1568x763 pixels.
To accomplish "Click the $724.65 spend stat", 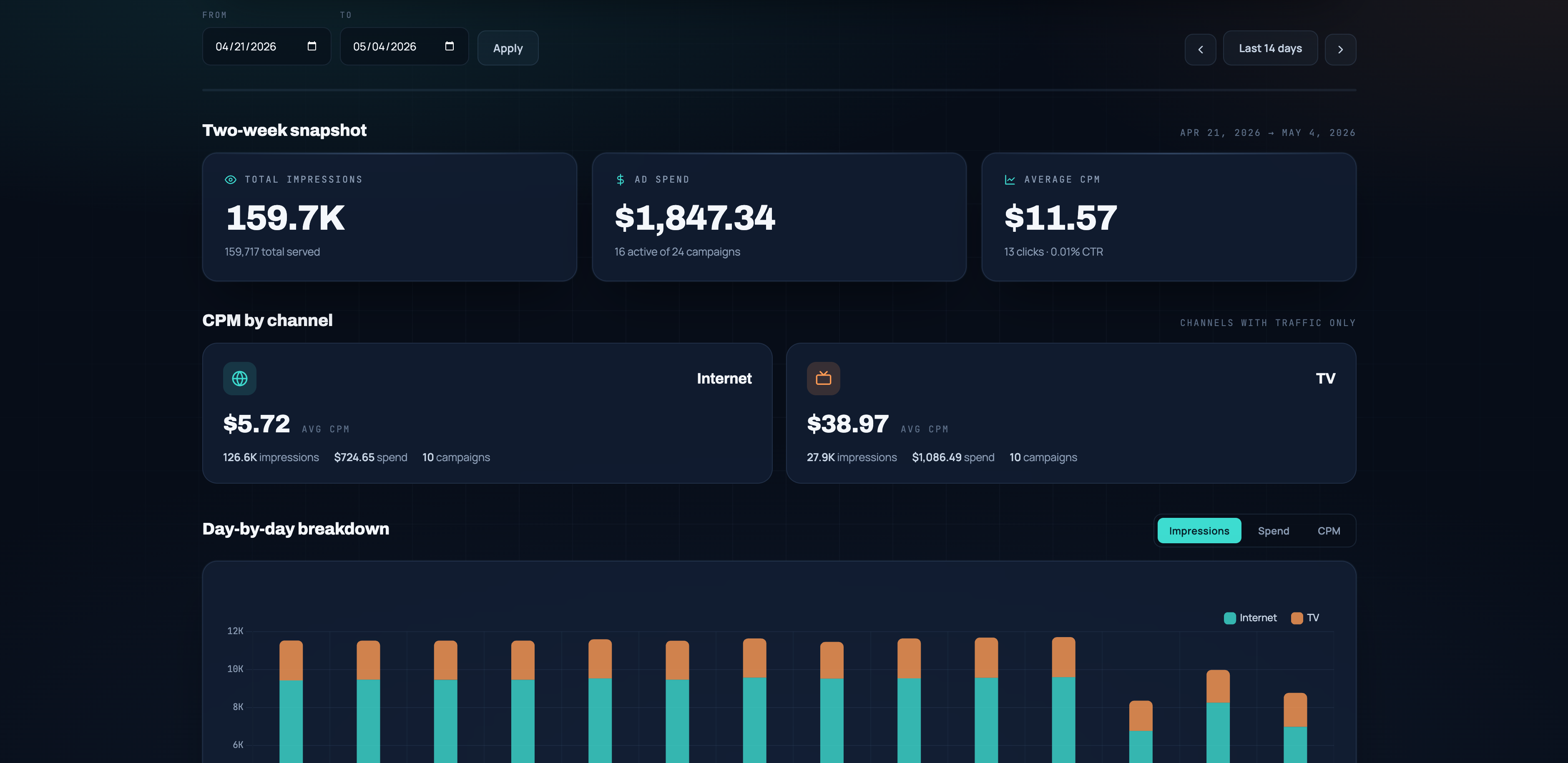I will tap(371, 457).
